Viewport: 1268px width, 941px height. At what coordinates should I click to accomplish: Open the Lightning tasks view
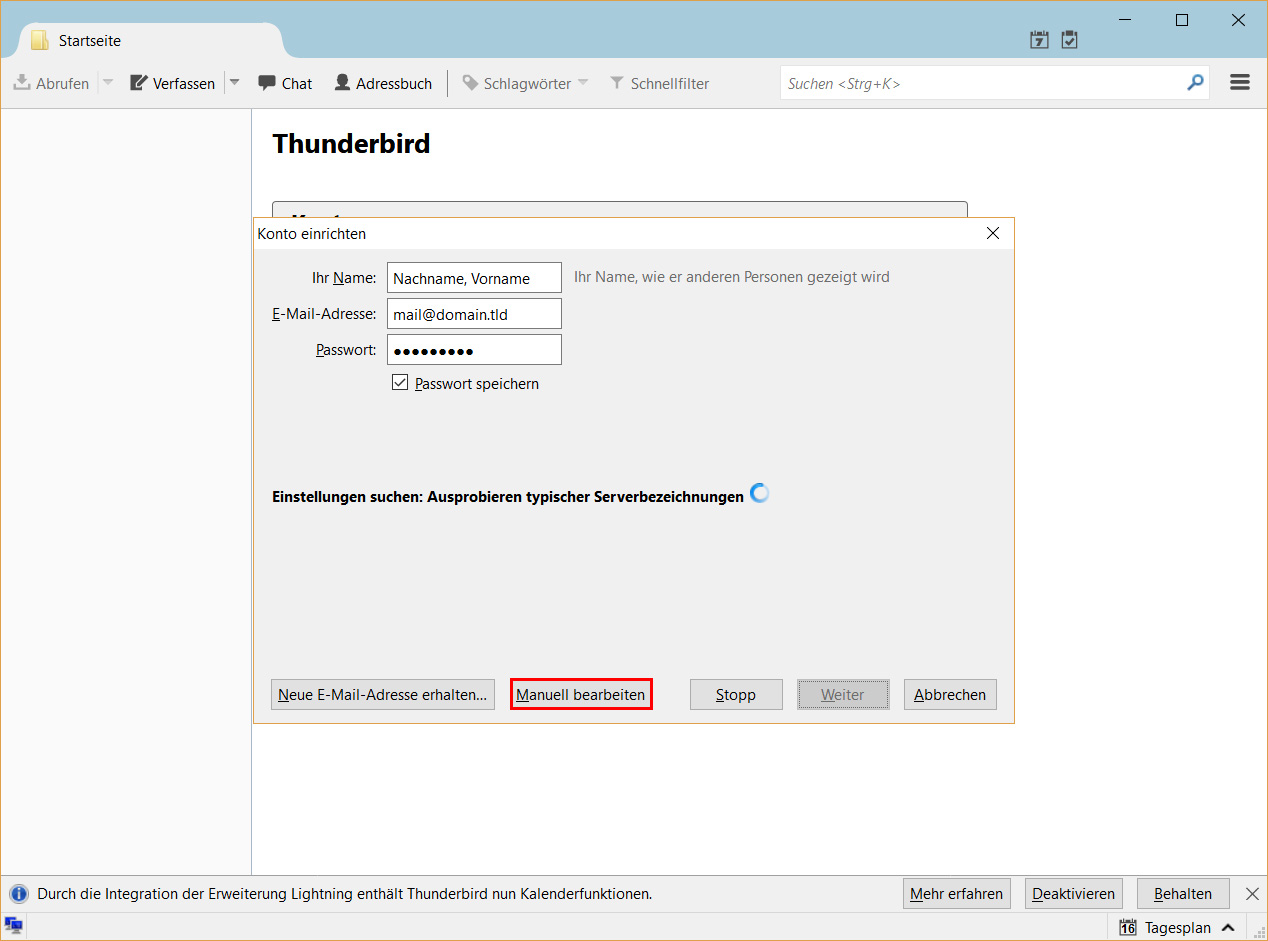click(1069, 39)
